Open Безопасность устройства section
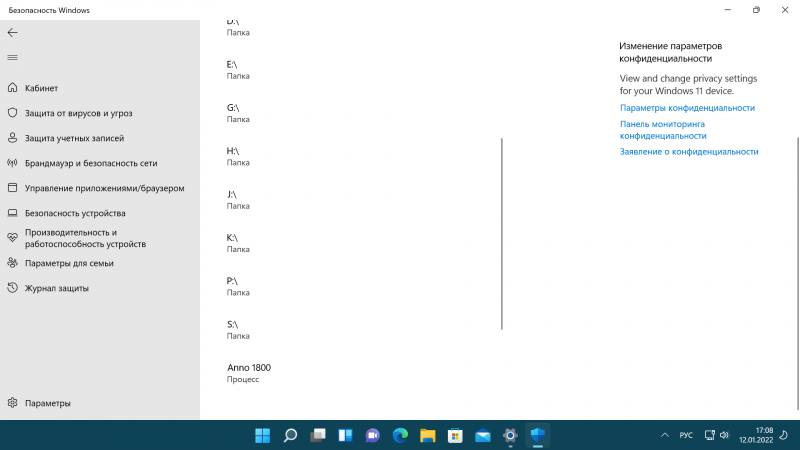The image size is (800, 450). click(x=75, y=213)
